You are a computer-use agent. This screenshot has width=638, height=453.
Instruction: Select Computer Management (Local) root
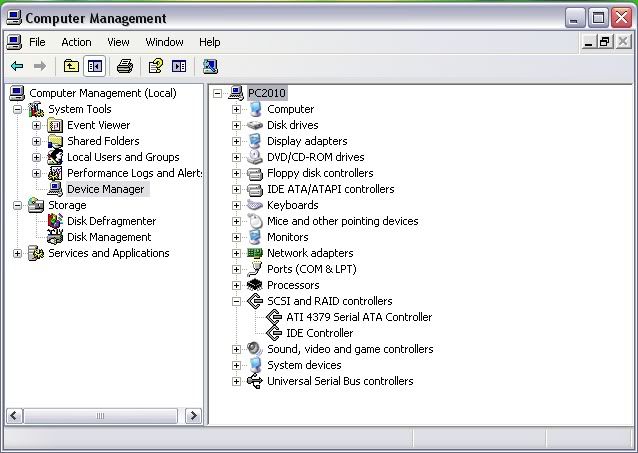[103, 93]
